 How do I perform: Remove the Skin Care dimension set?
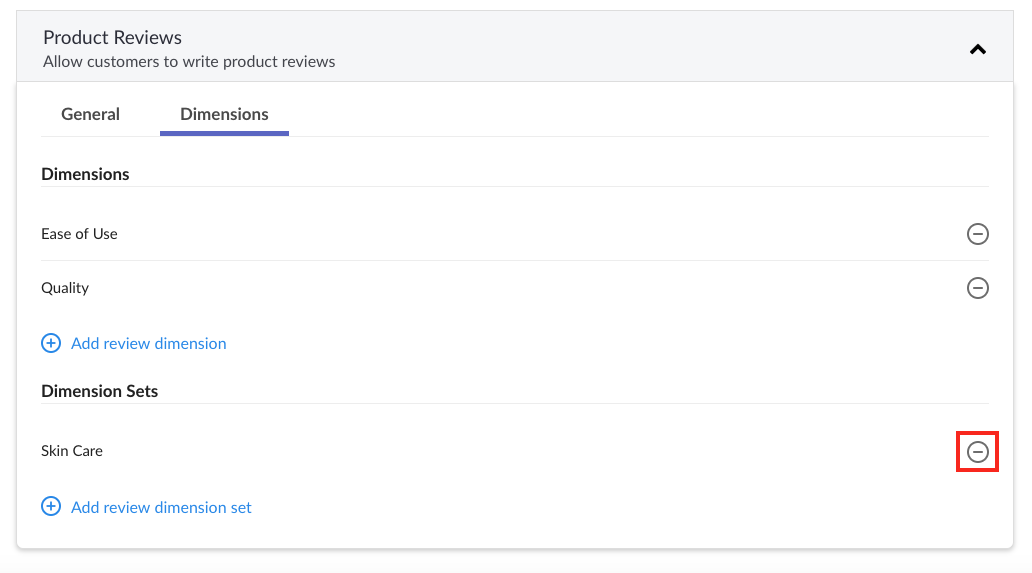[977, 451]
